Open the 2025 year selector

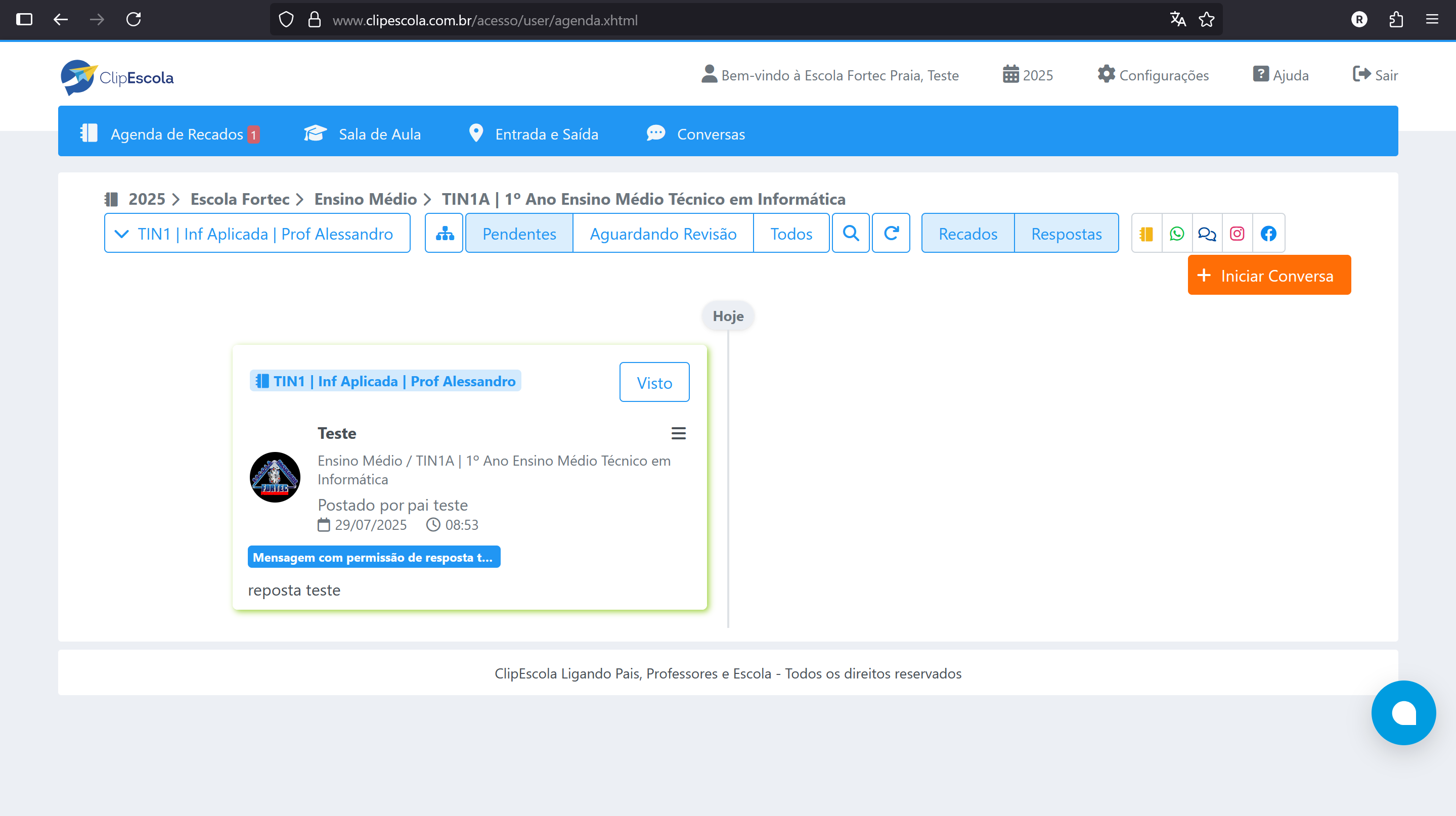coord(1028,75)
